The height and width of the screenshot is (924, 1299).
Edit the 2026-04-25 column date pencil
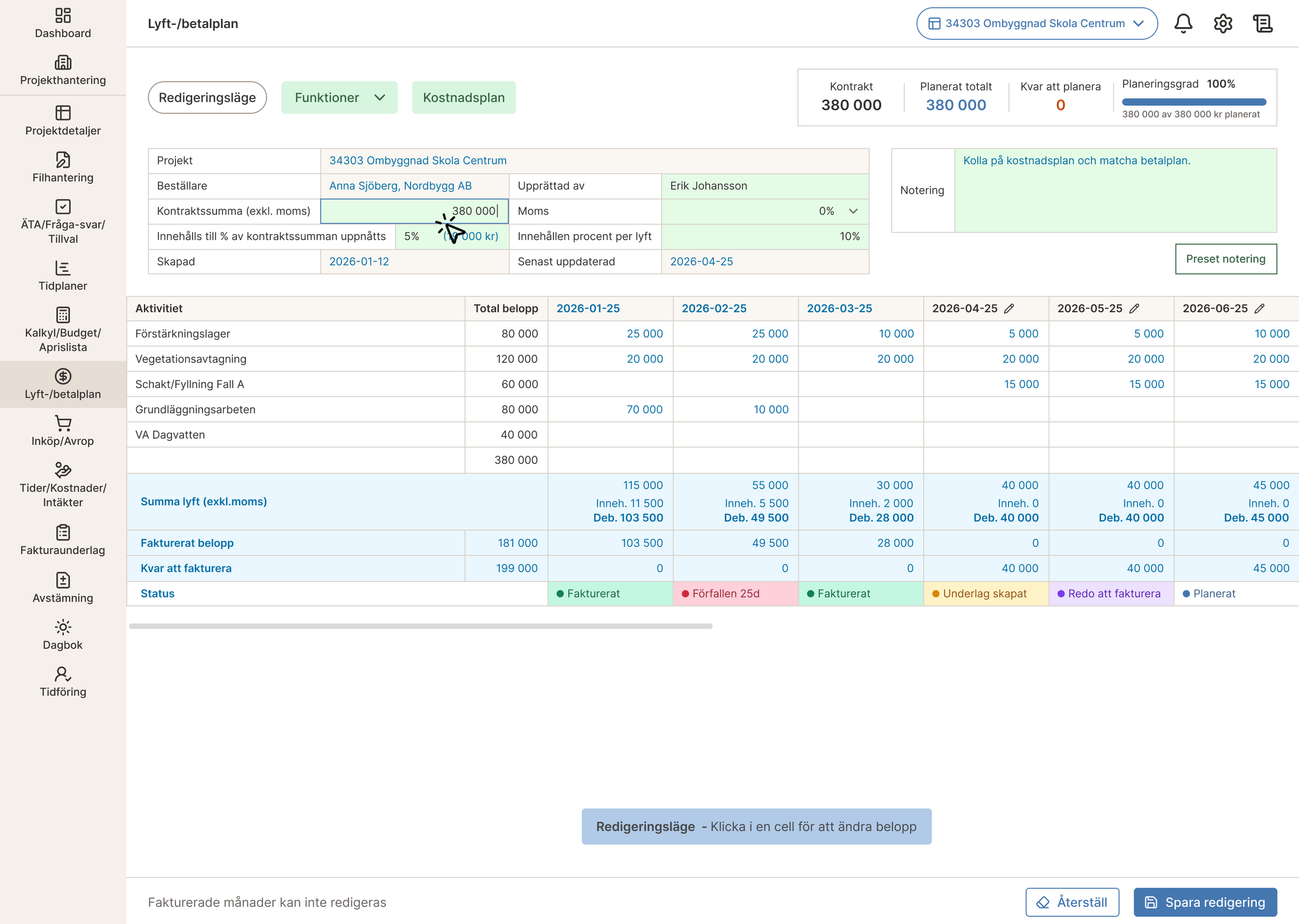(1009, 308)
